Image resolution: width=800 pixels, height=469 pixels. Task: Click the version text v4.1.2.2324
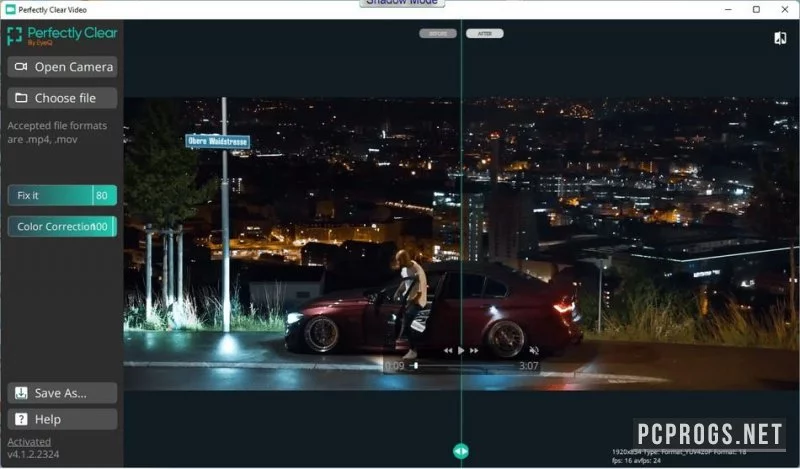click(x=33, y=454)
